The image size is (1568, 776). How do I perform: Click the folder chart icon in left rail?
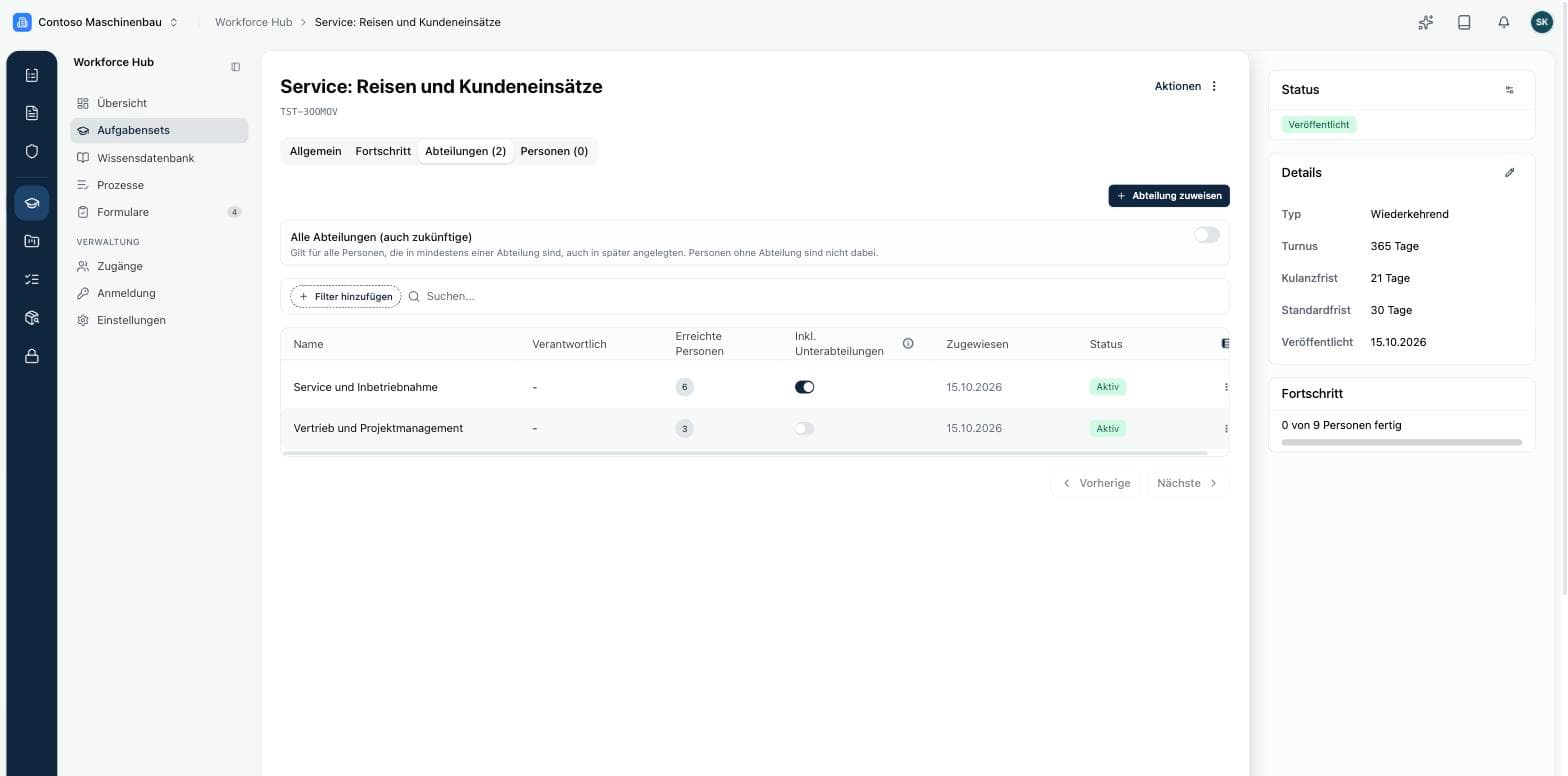click(x=32, y=241)
